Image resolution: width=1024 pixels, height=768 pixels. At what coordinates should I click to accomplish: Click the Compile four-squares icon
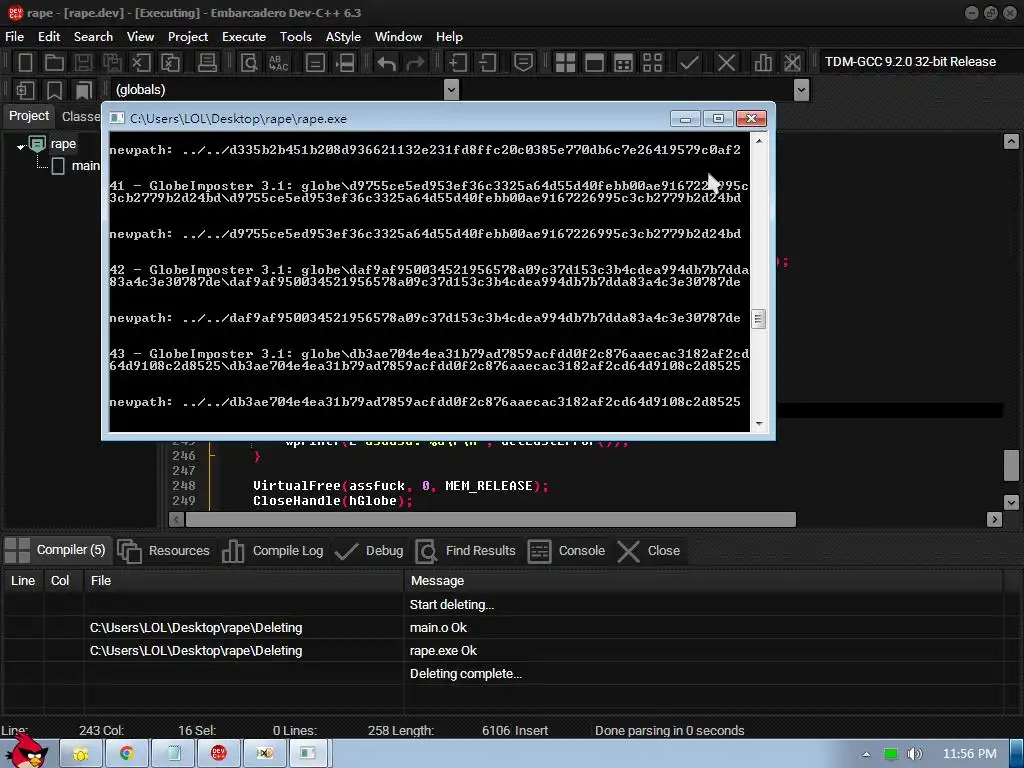(x=565, y=63)
